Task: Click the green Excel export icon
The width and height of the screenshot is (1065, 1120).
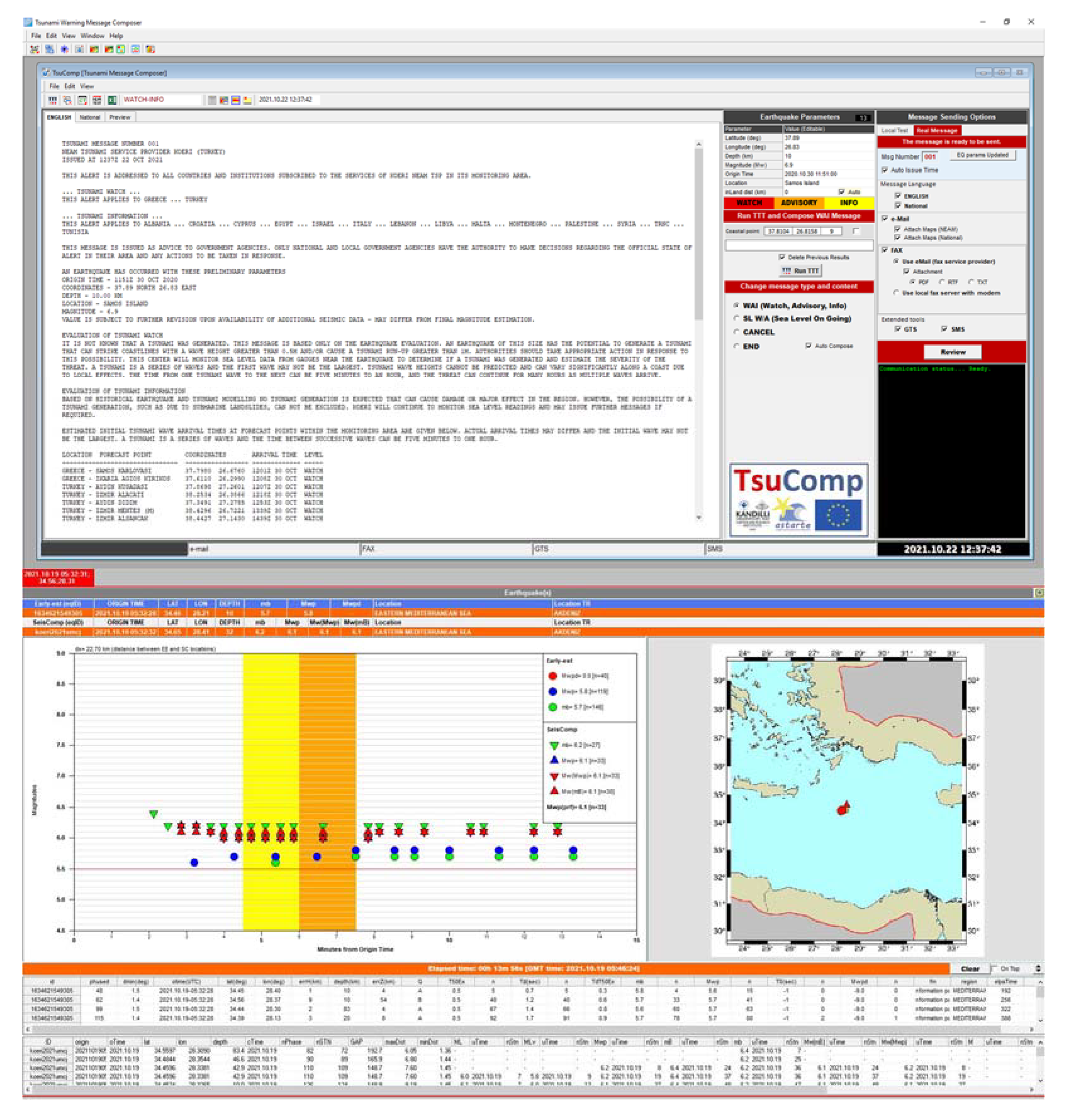Action: [112, 100]
